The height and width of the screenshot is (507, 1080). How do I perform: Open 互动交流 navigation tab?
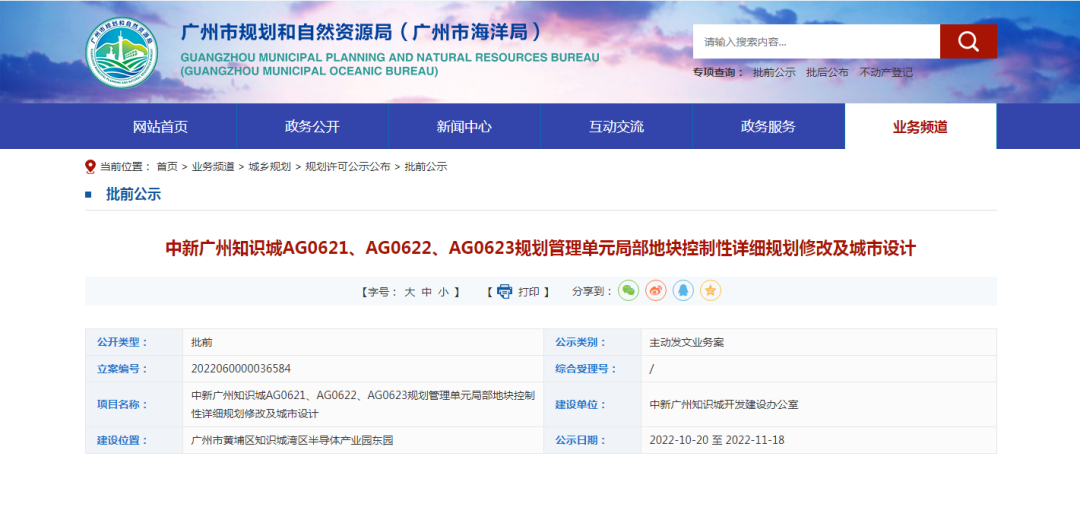click(616, 127)
